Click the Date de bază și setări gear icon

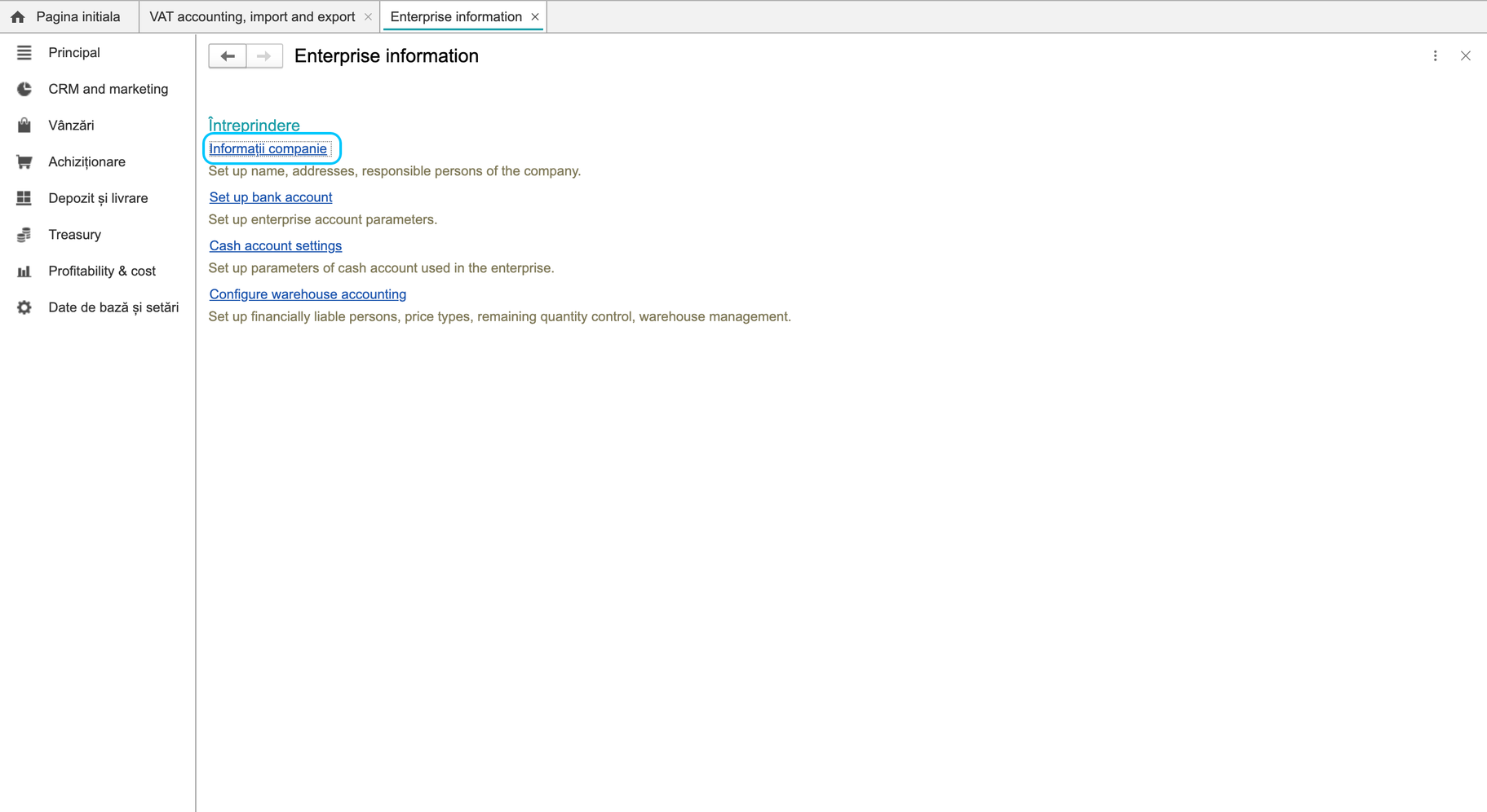pyautogui.click(x=24, y=307)
